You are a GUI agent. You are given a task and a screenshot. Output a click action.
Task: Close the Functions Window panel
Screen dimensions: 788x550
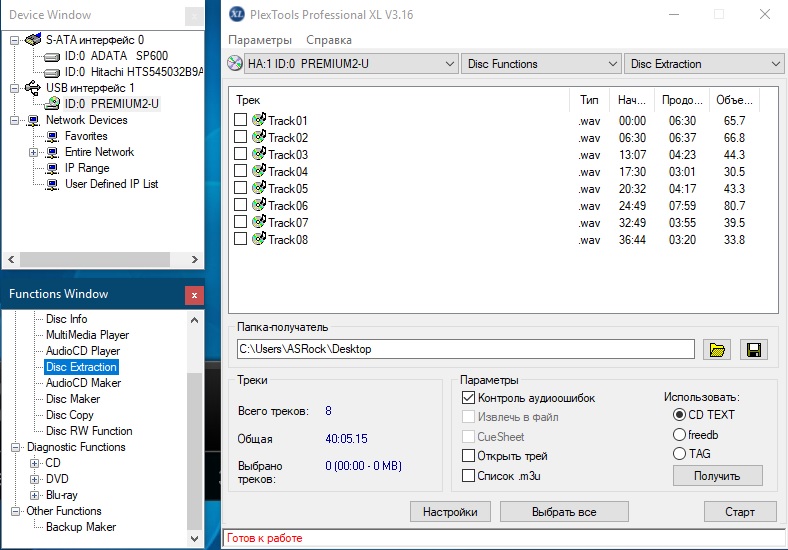point(194,295)
